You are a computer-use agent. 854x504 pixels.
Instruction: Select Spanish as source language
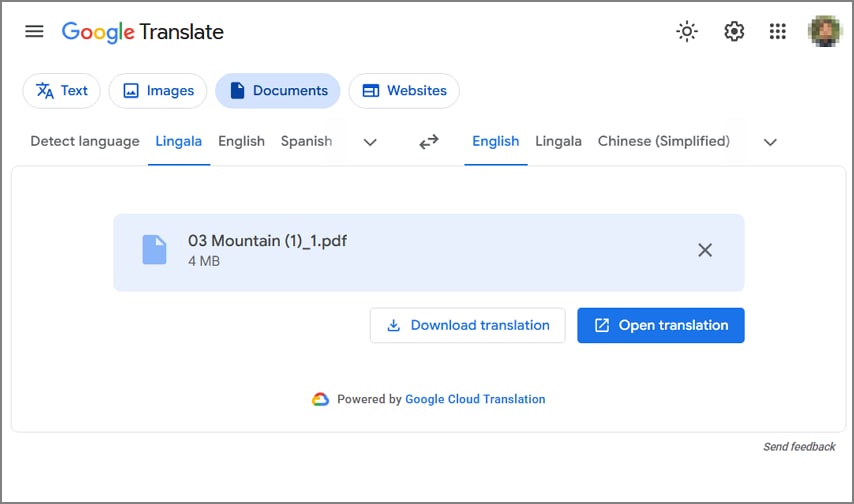tap(306, 142)
